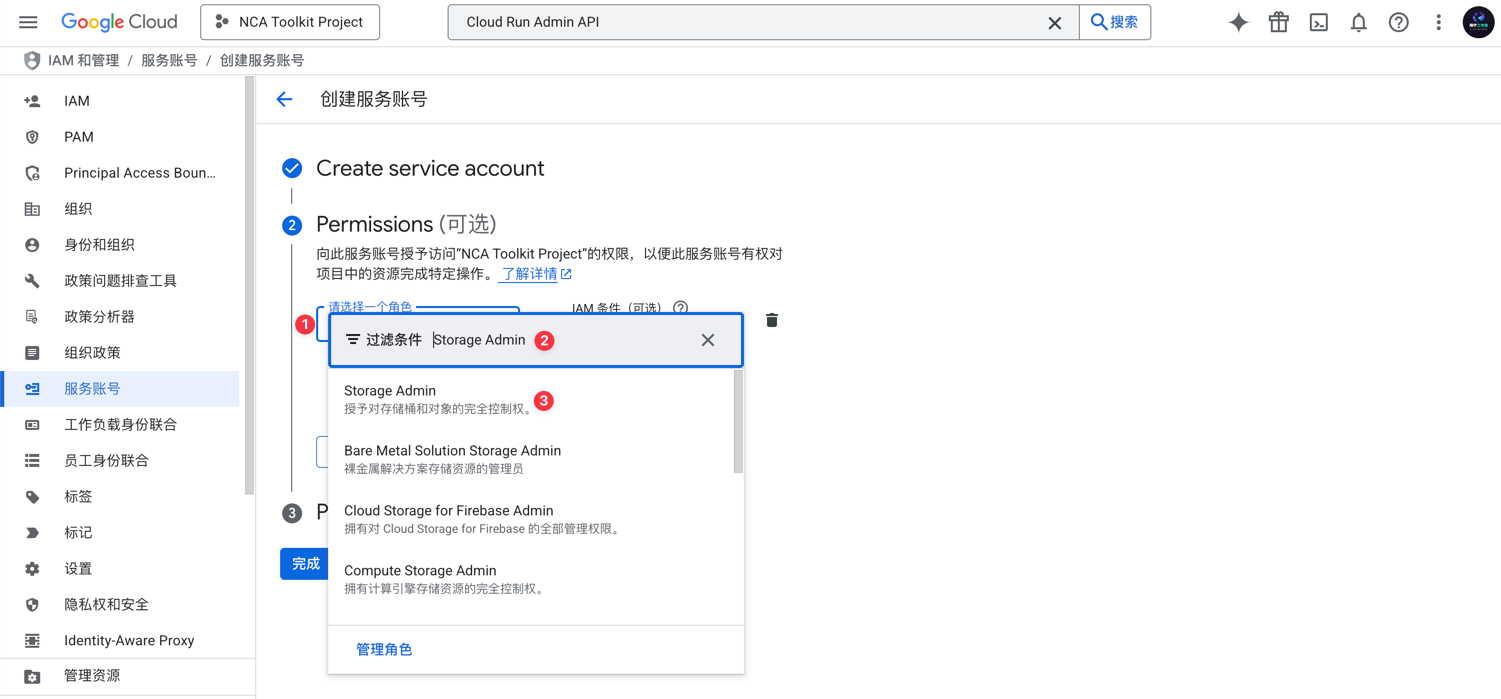The image size is (1501, 699).
Task: Open the 请选择一个角色 role dropdown
Action: click(370, 308)
